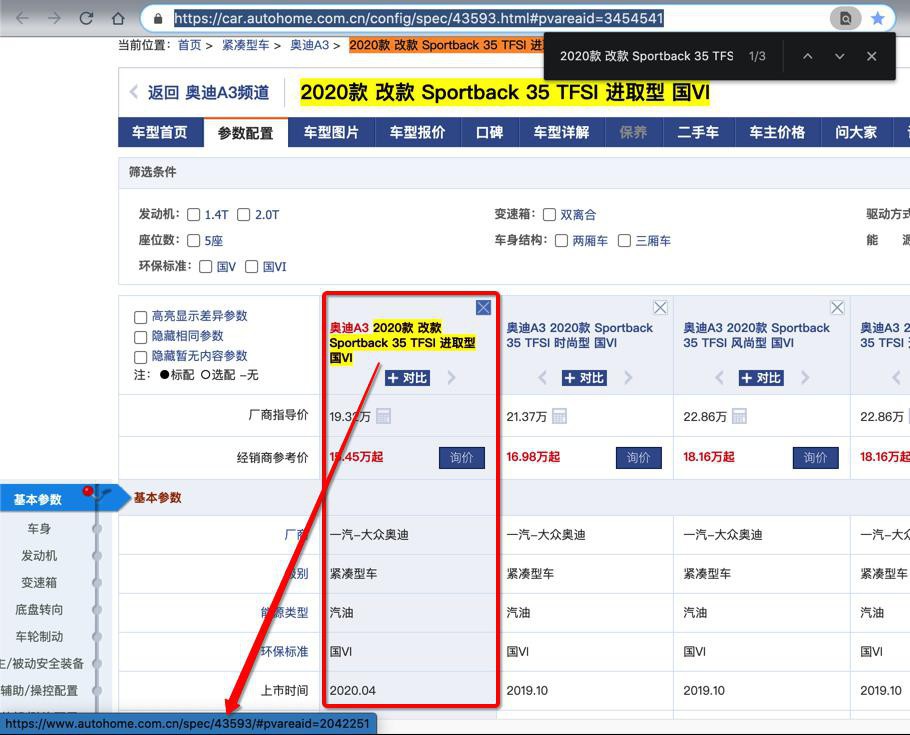The image size is (910, 735).
Task: Check the 双离合 gearbox filter
Action: [x=549, y=215]
